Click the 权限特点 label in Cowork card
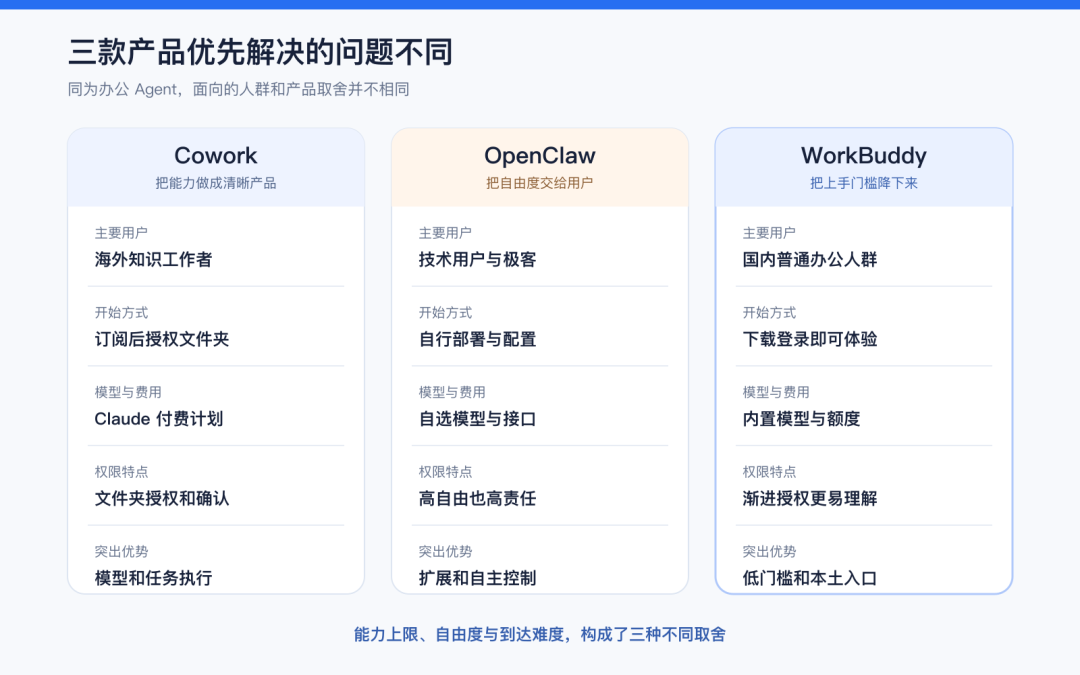1080x675 pixels. click(121, 472)
